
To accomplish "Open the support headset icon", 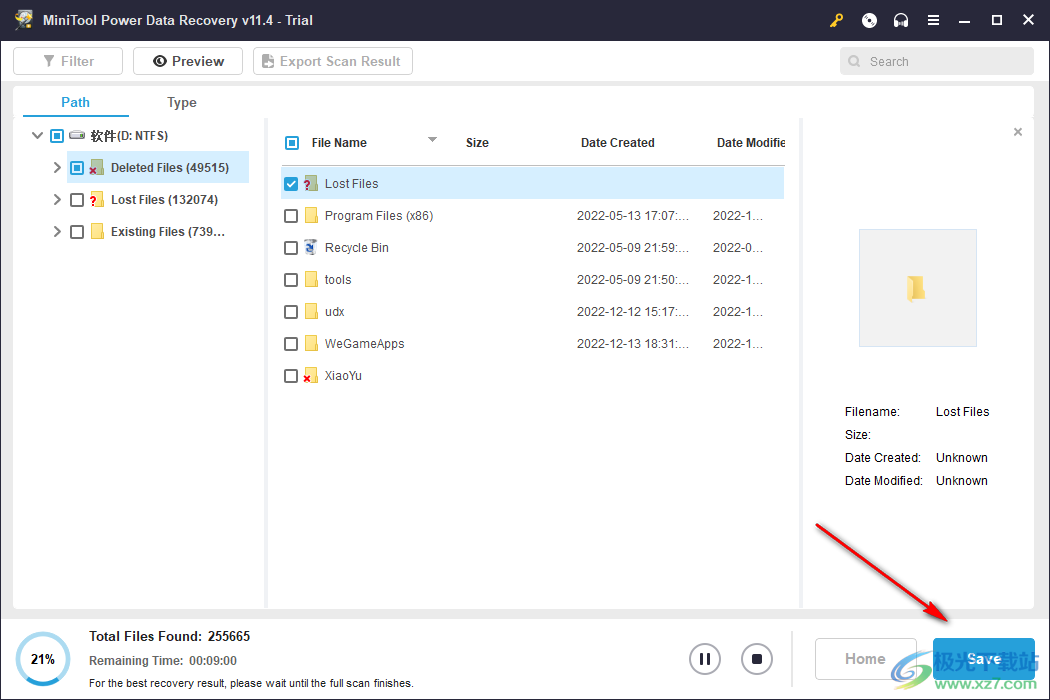I will (901, 20).
